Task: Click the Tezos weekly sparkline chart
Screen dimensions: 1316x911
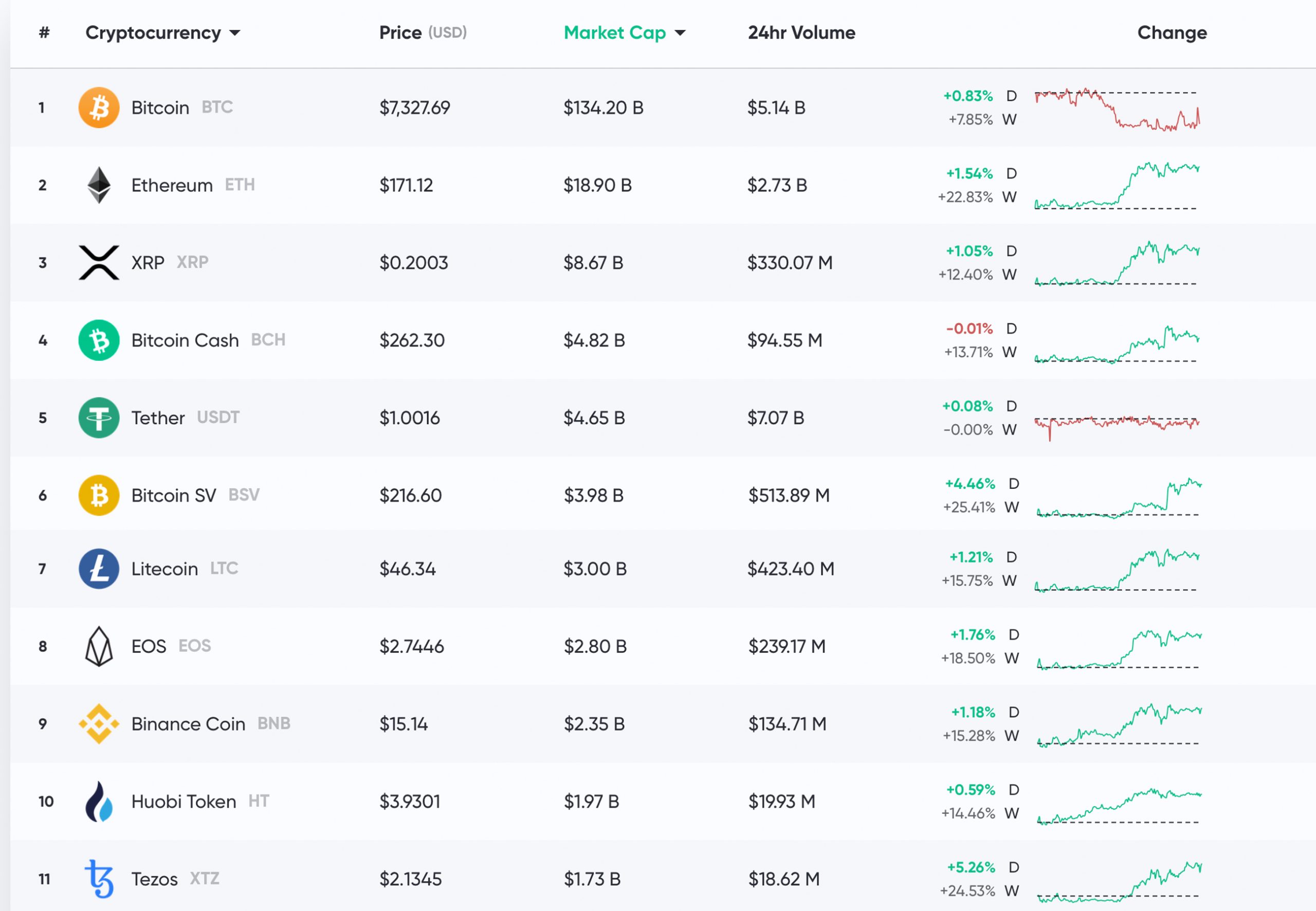Action: pyautogui.click(x=1120, y=882)
